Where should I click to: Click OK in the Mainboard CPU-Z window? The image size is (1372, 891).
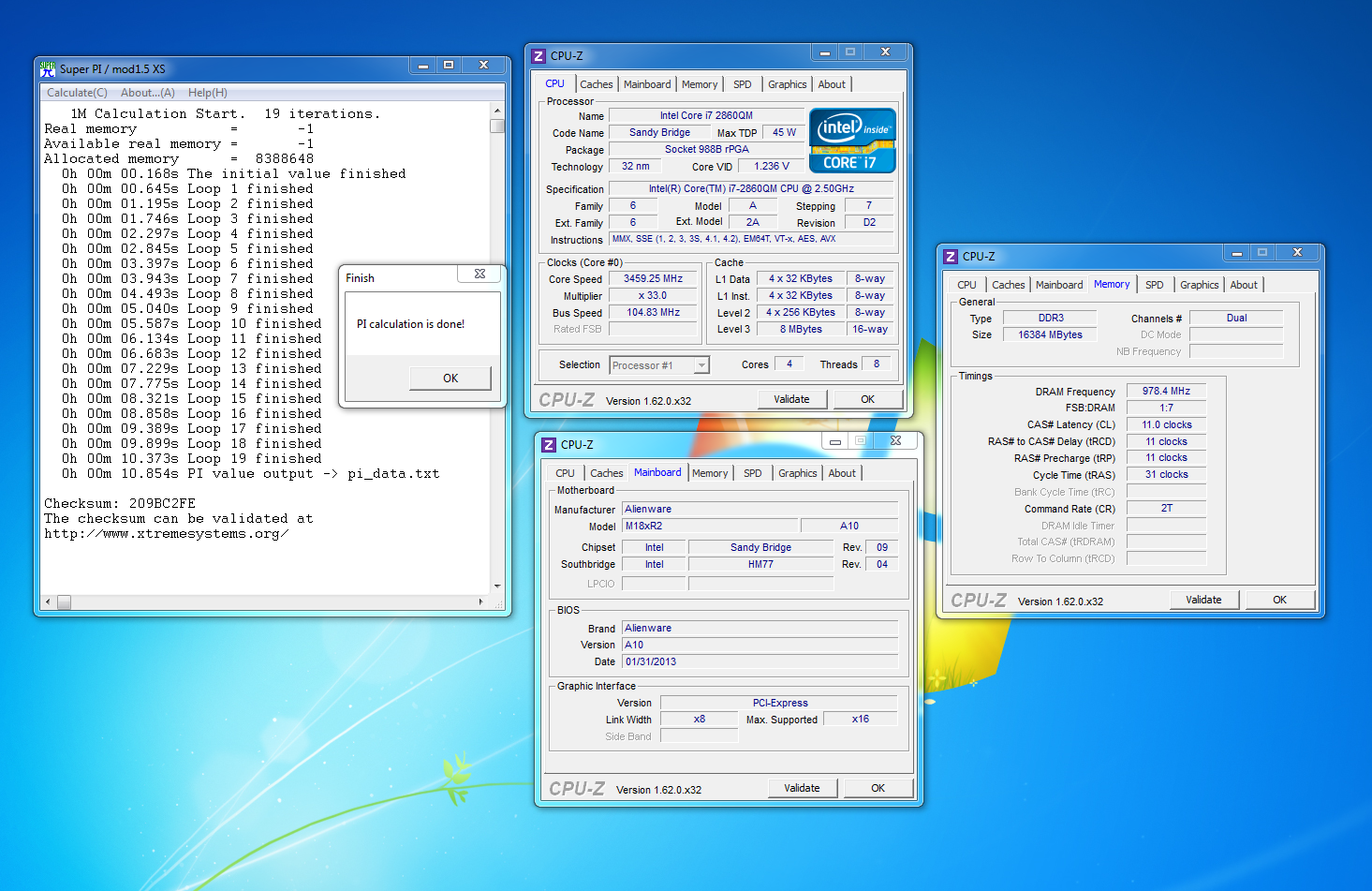pos(878,788)
